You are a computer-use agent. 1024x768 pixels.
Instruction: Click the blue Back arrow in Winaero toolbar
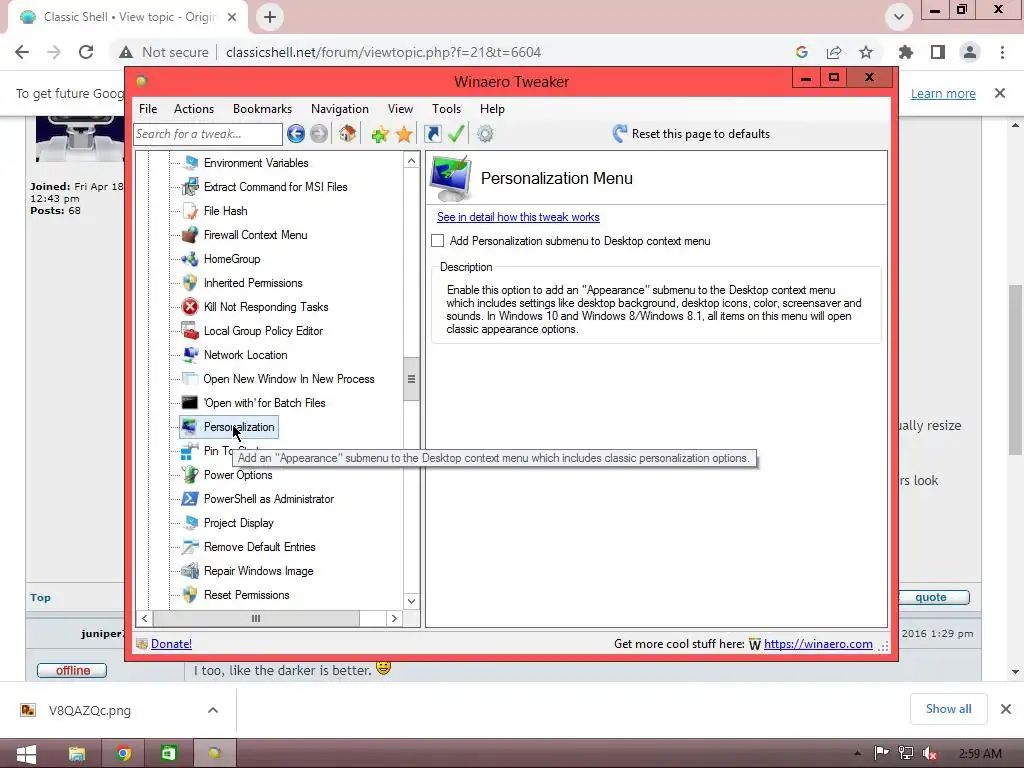[x=296, y=134]
